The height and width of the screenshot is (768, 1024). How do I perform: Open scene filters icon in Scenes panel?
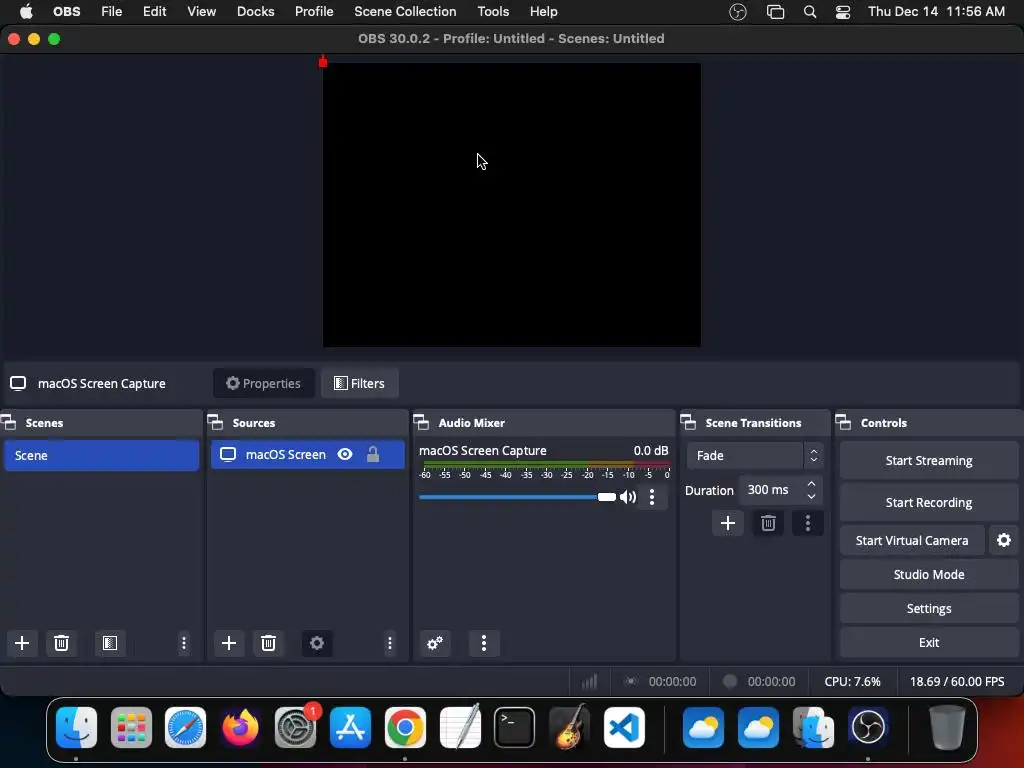pos(110,643)
